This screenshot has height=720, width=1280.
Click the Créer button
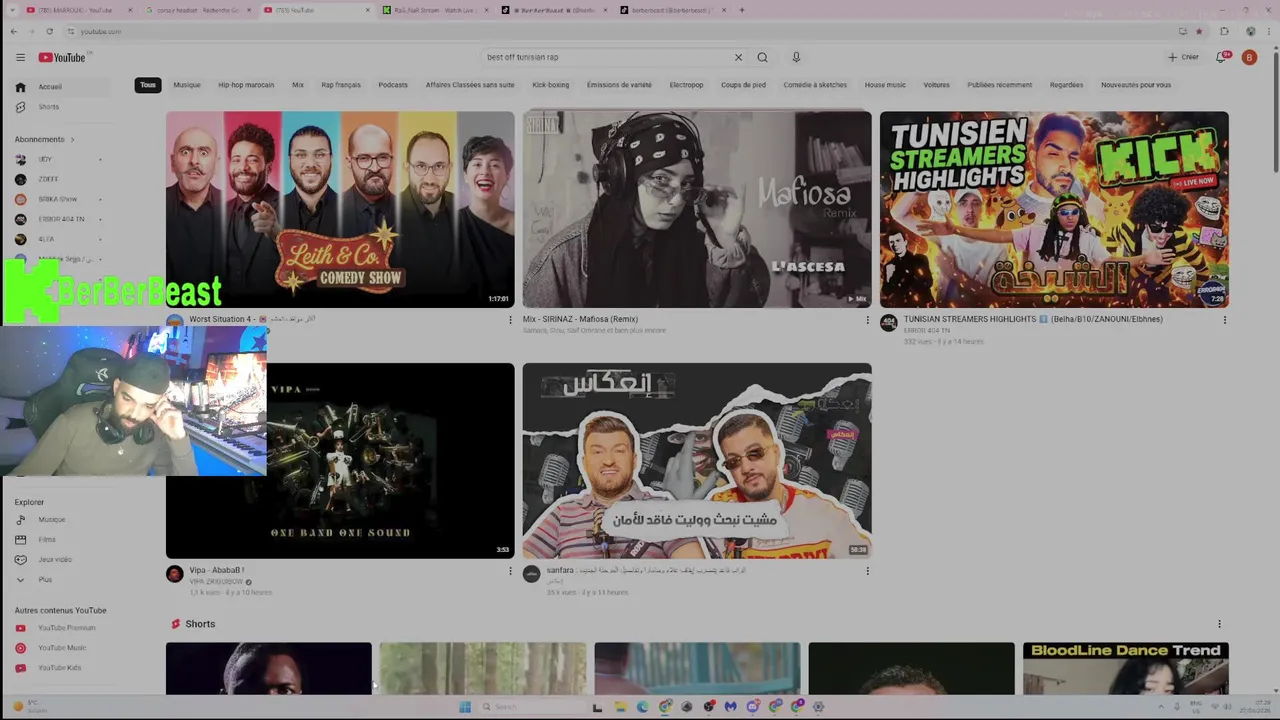(x=1183, y=57)
